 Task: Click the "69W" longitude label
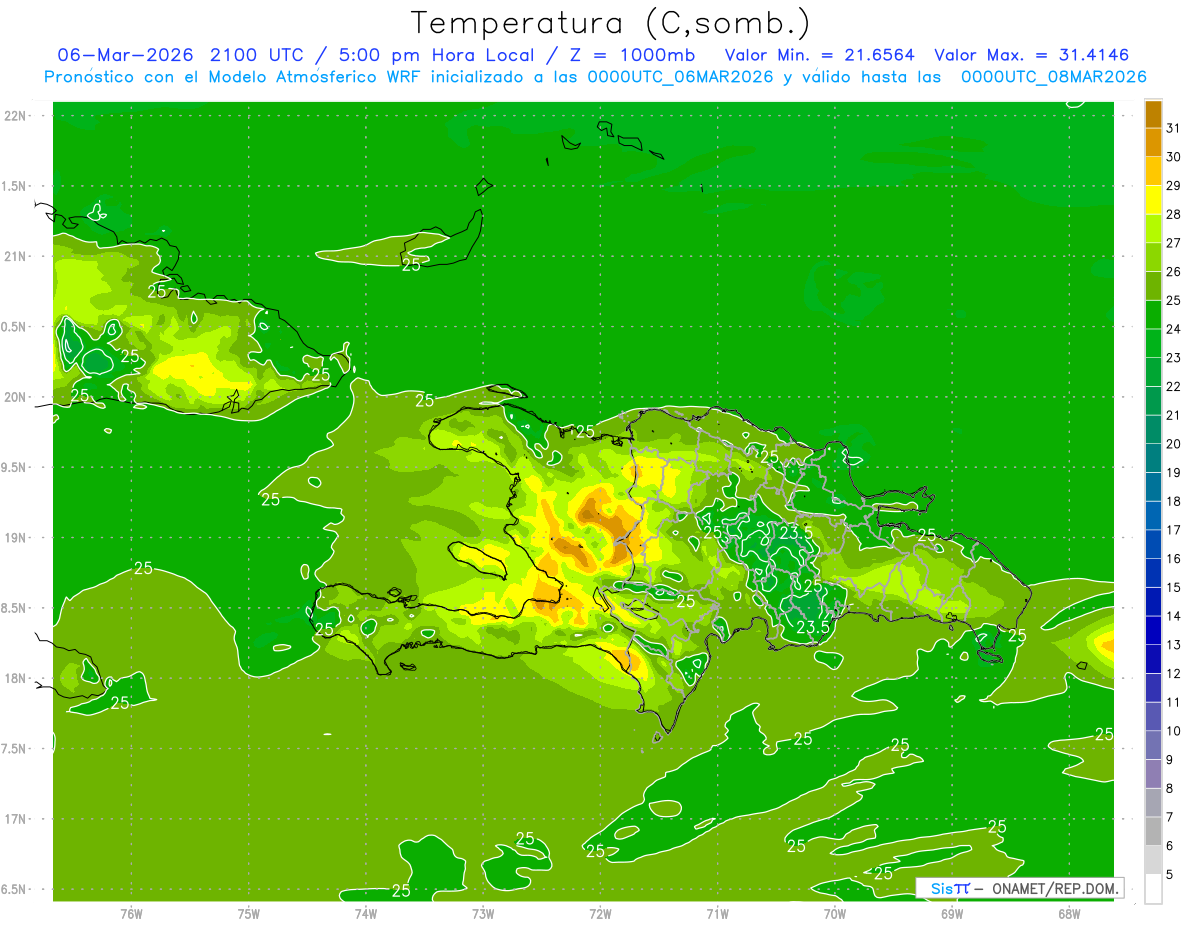[x=952, y=913]
